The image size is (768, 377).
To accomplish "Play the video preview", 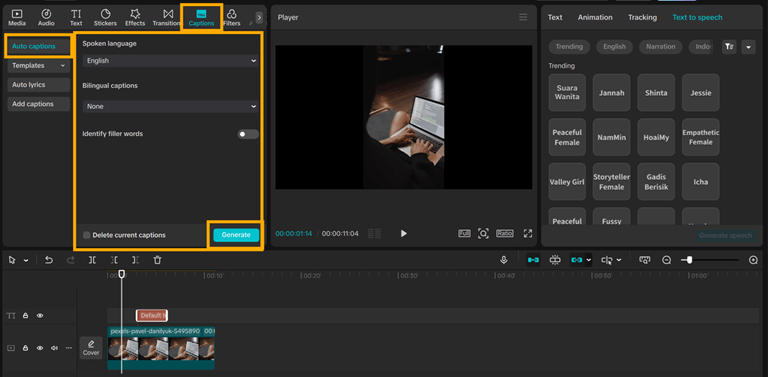I will (x=404, y=234).
